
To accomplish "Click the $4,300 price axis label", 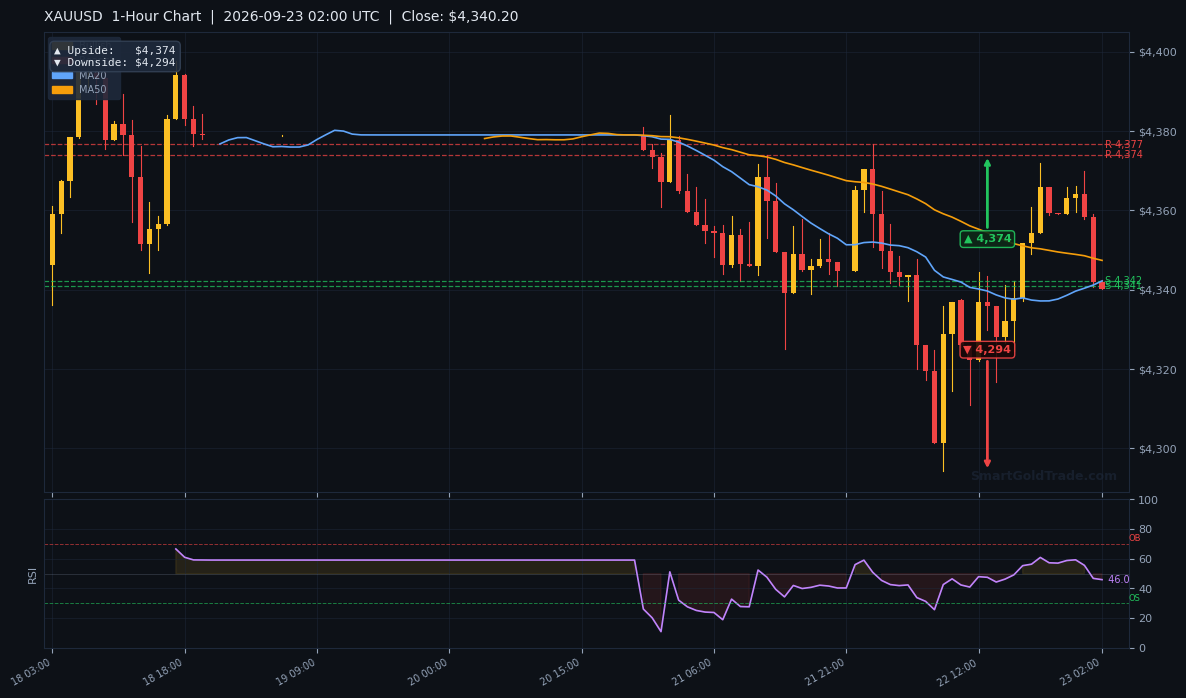I will coord(1157,449).
